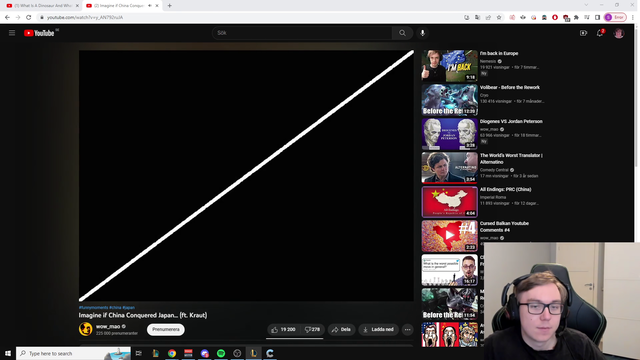This screenshot has height=360, width=640.
Task: Open the Create video camera icon
Action: click(x=583, y=33)
